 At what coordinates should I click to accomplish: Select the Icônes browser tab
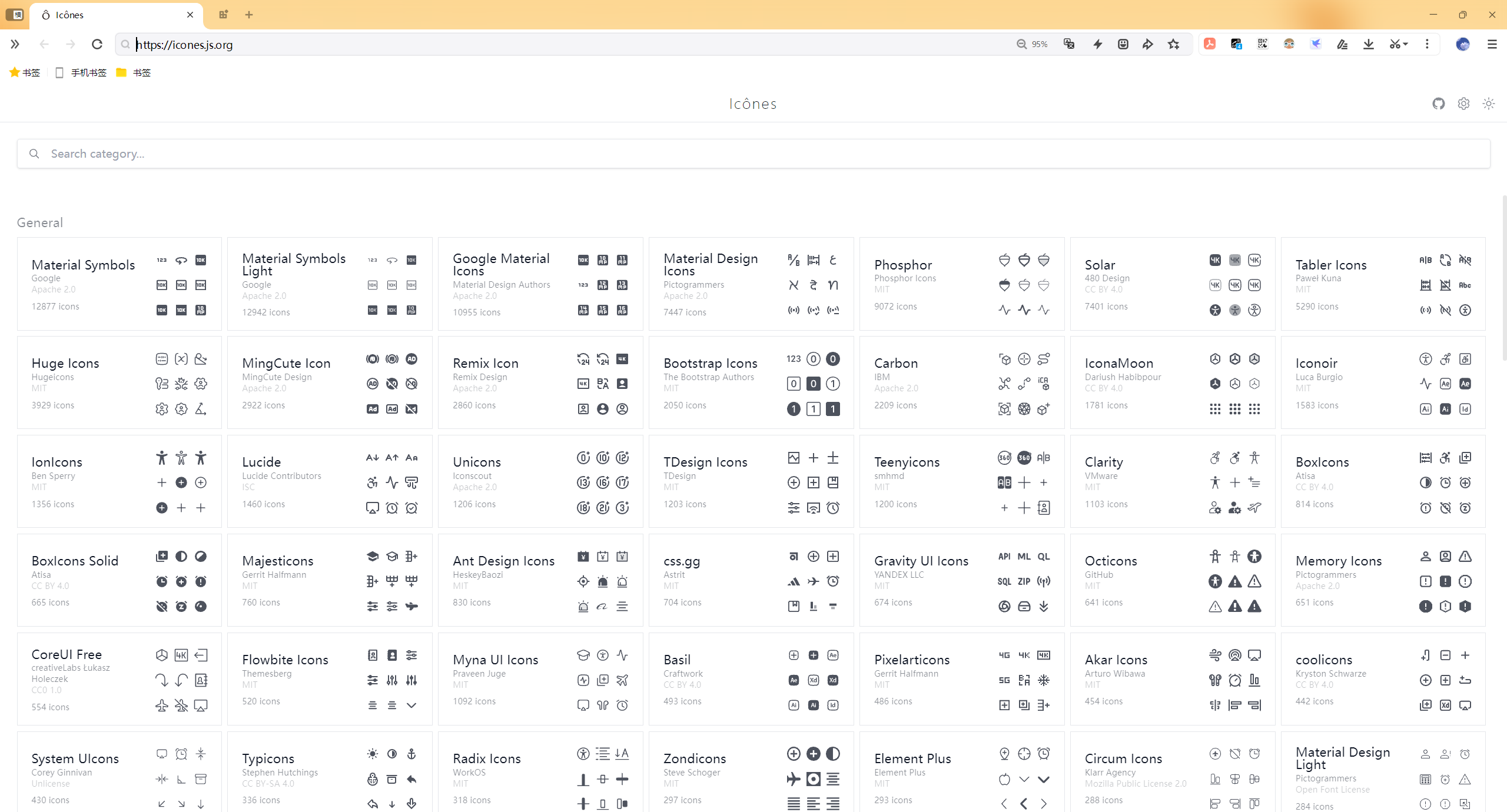116,15
